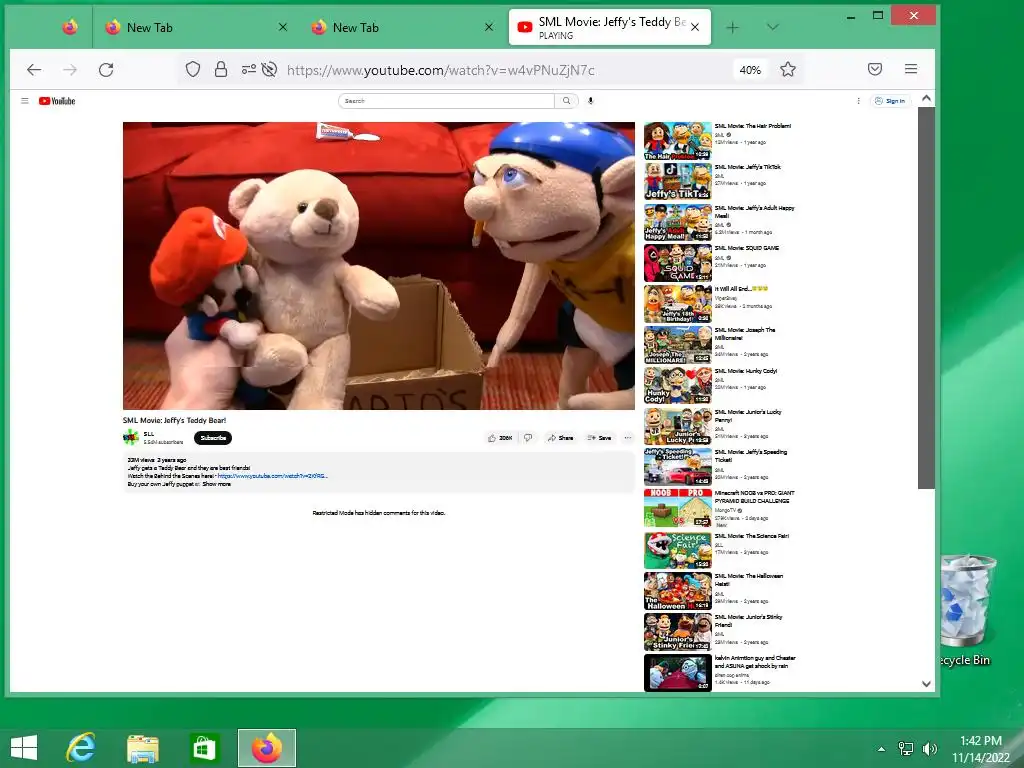Close the playing YouTube tab

click(x=695, y=27)
